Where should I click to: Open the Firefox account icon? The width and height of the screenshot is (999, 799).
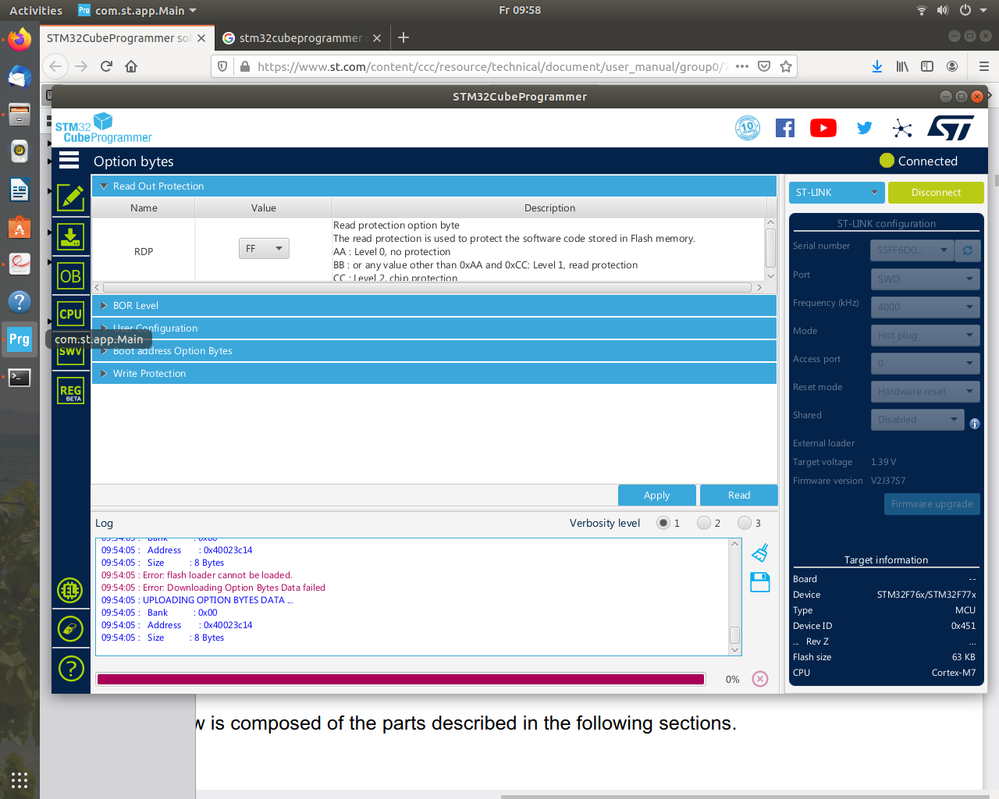(952, 66)
